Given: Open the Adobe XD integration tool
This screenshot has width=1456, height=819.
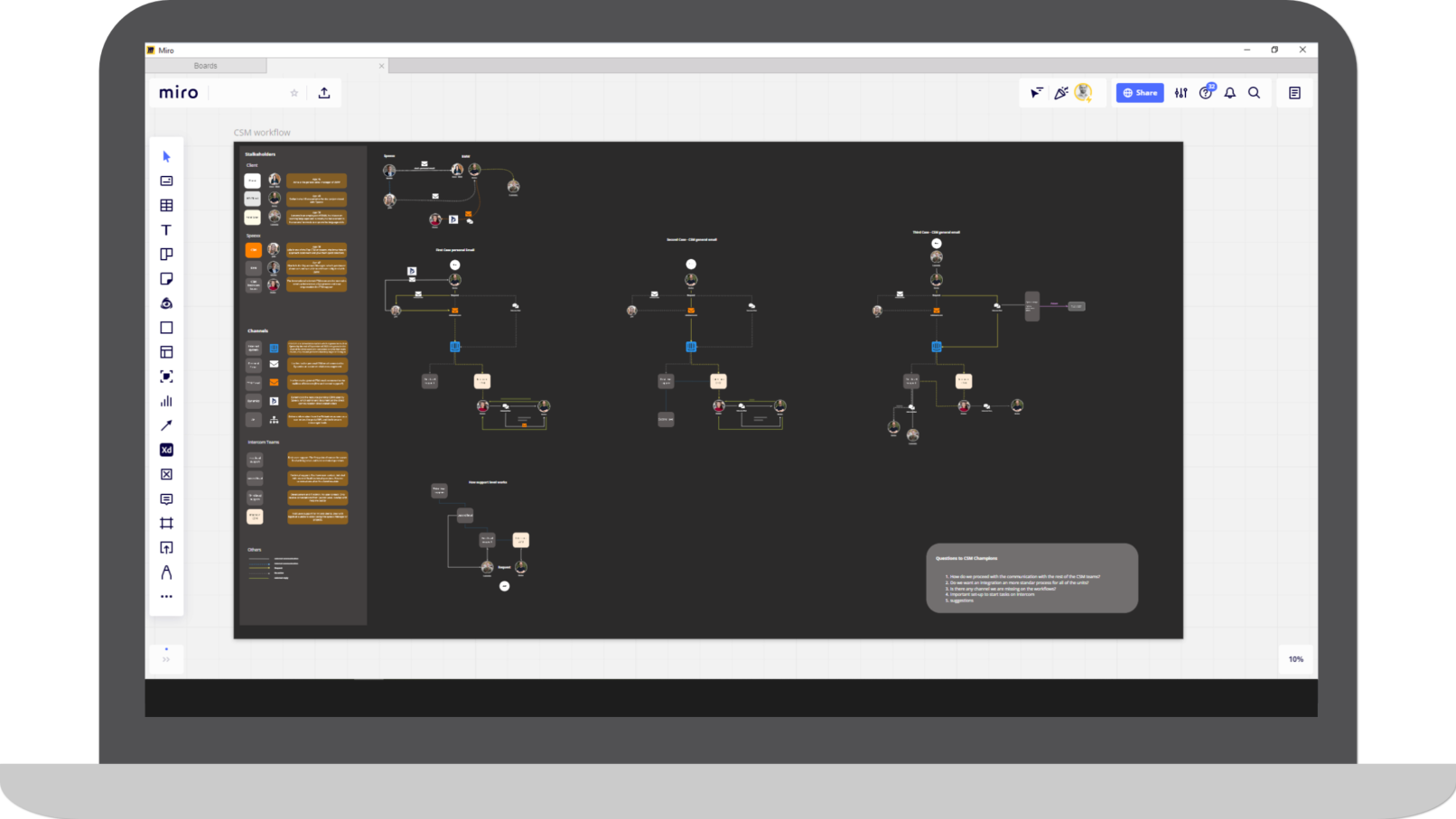Looking at the screenshot, I should (166, 450).
